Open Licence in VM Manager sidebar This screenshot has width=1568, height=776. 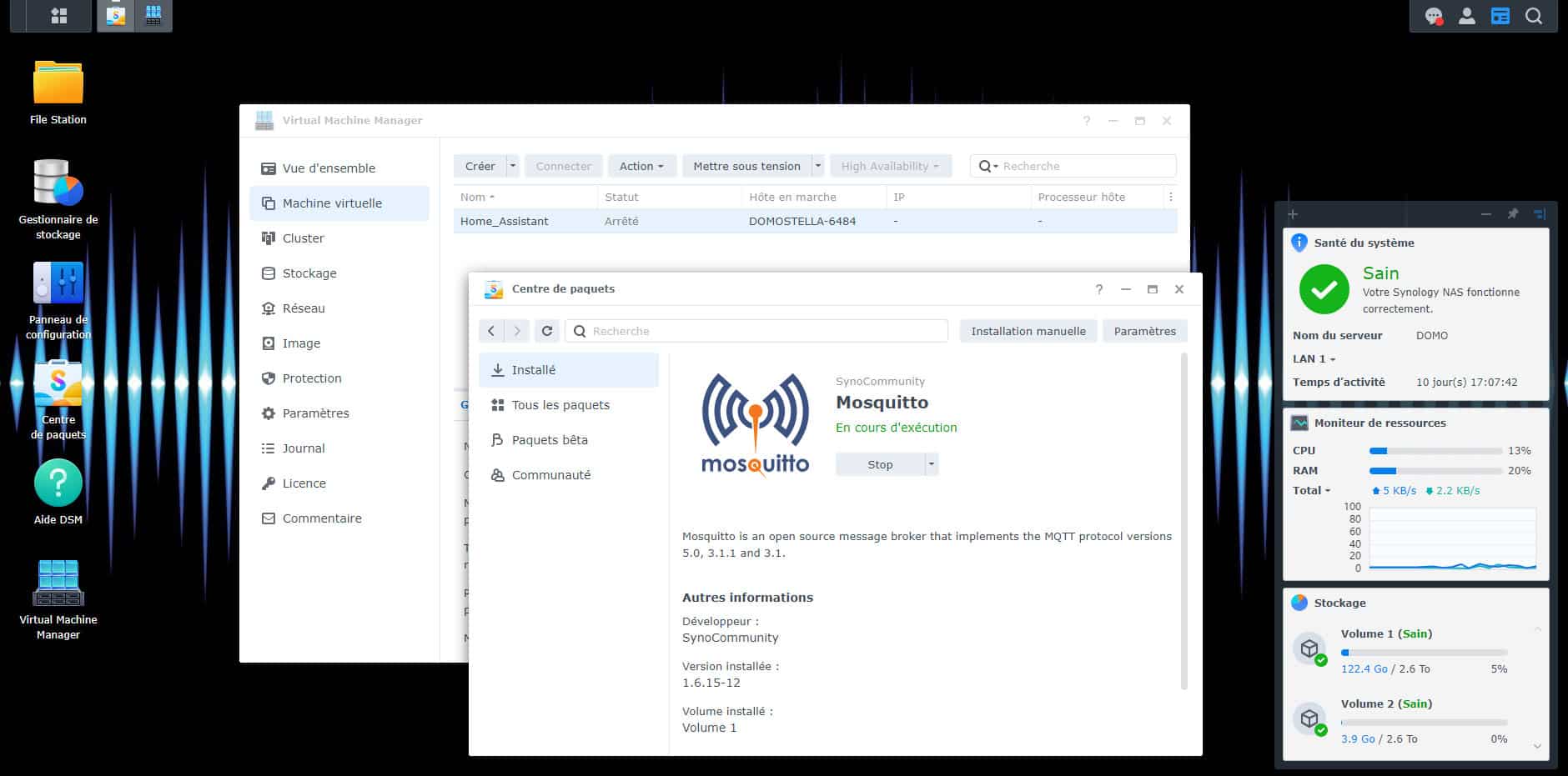339,483
